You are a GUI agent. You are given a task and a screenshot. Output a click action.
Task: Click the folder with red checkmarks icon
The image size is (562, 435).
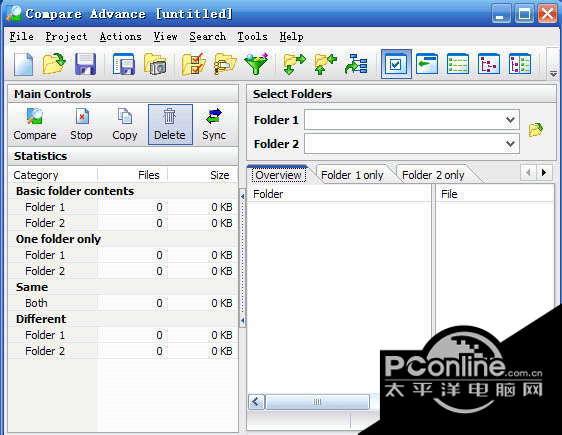click(x=194, y=64)
